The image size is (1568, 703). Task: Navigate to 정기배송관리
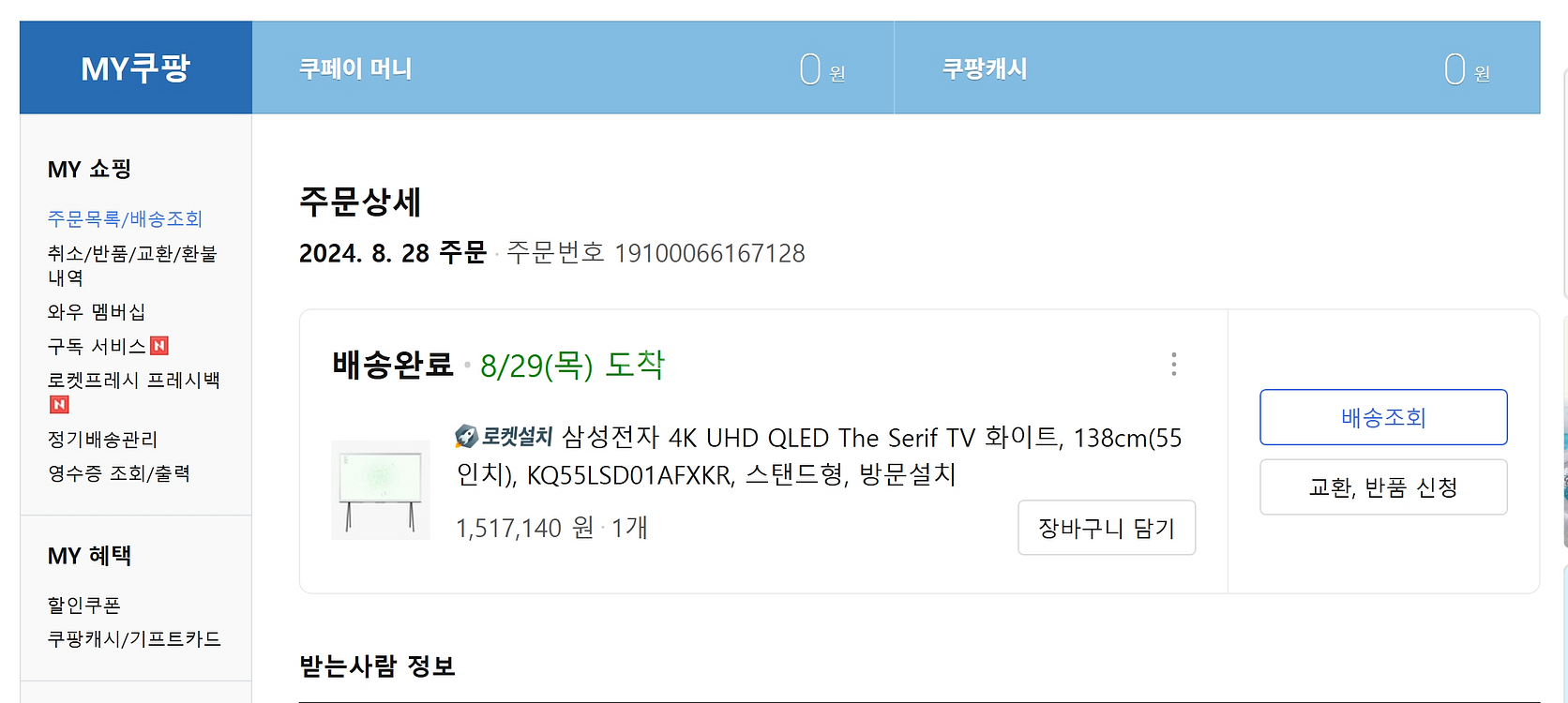pos(103,440)
